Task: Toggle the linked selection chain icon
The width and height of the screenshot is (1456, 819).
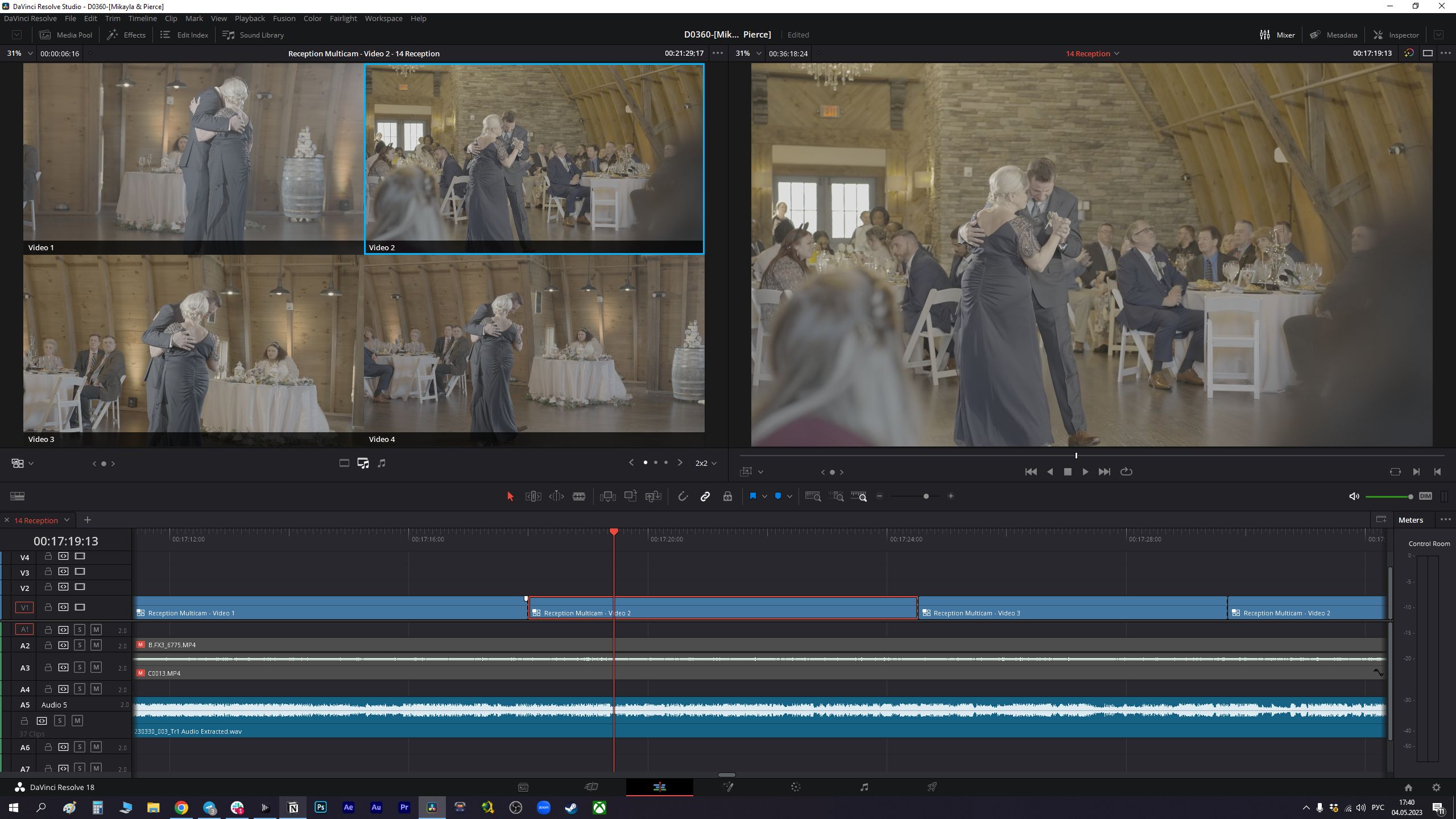Action: [705, 496]
